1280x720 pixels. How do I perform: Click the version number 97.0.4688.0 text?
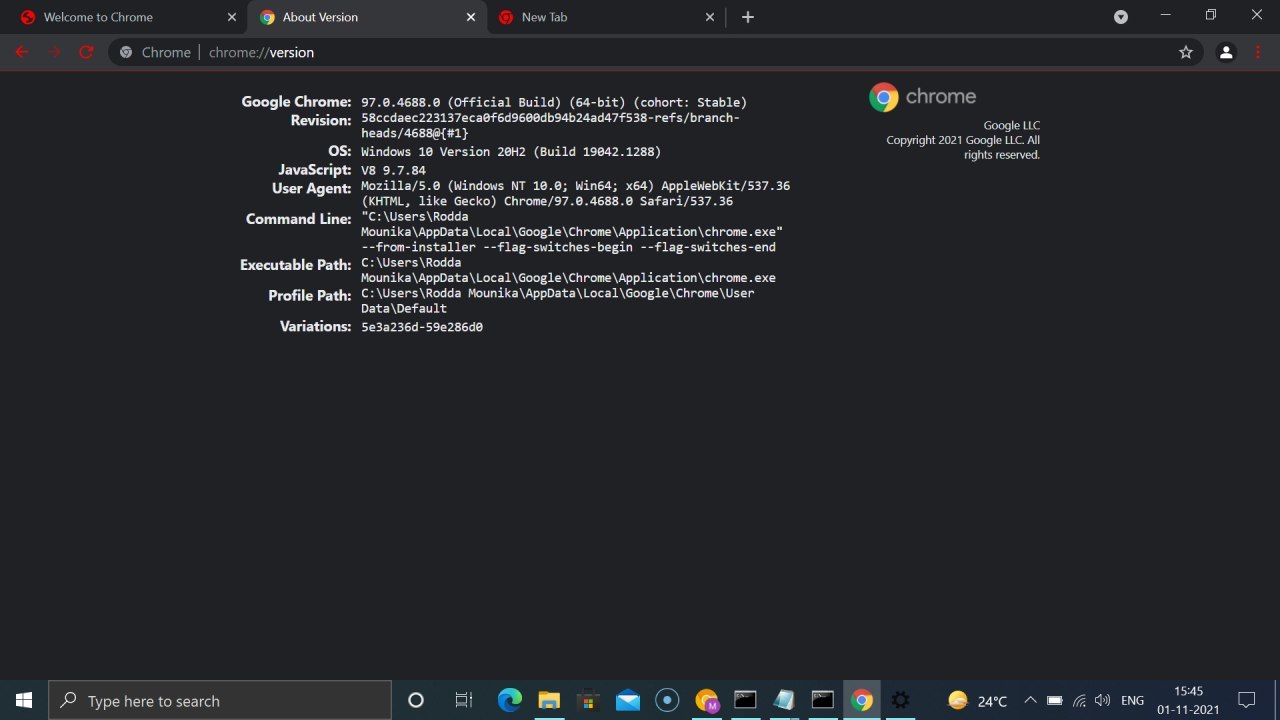point(400,102)
